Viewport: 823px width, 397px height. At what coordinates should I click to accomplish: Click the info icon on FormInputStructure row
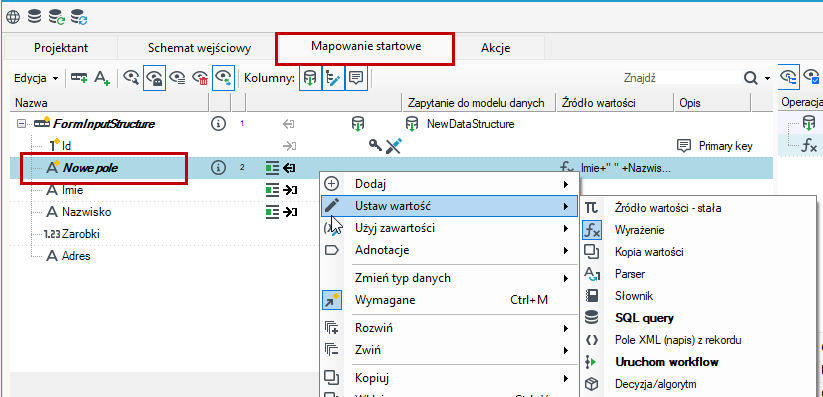(218, 124)
